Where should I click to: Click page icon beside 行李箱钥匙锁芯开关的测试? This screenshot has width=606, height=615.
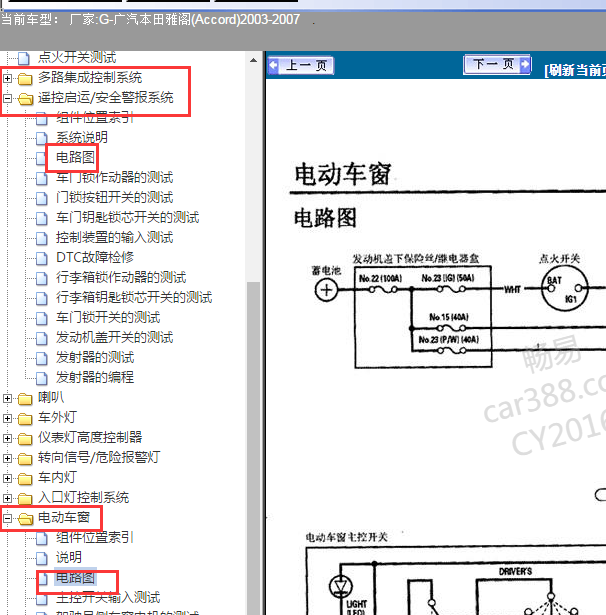point(42,298)
